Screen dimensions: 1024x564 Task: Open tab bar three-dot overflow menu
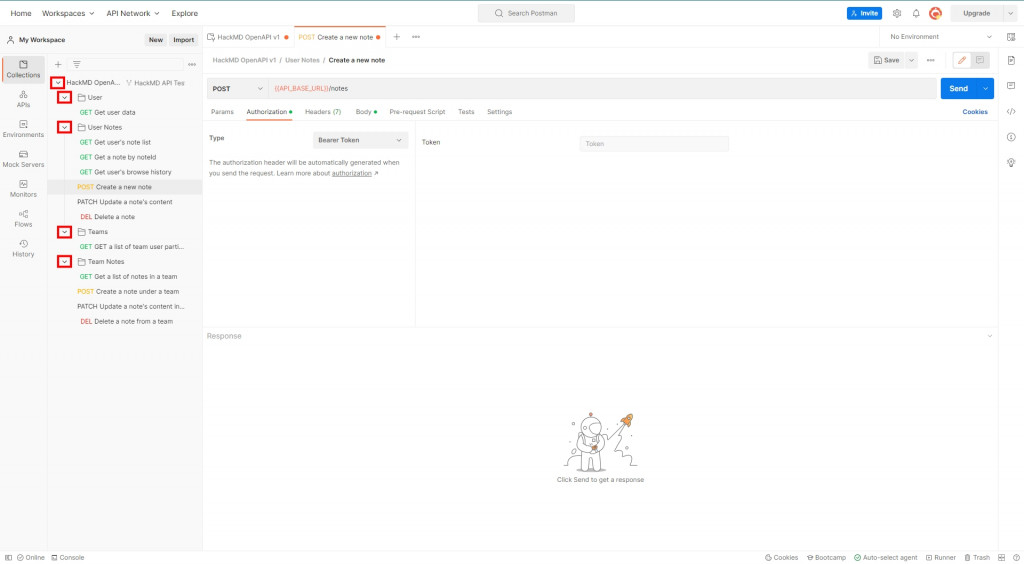click(416, 37)
